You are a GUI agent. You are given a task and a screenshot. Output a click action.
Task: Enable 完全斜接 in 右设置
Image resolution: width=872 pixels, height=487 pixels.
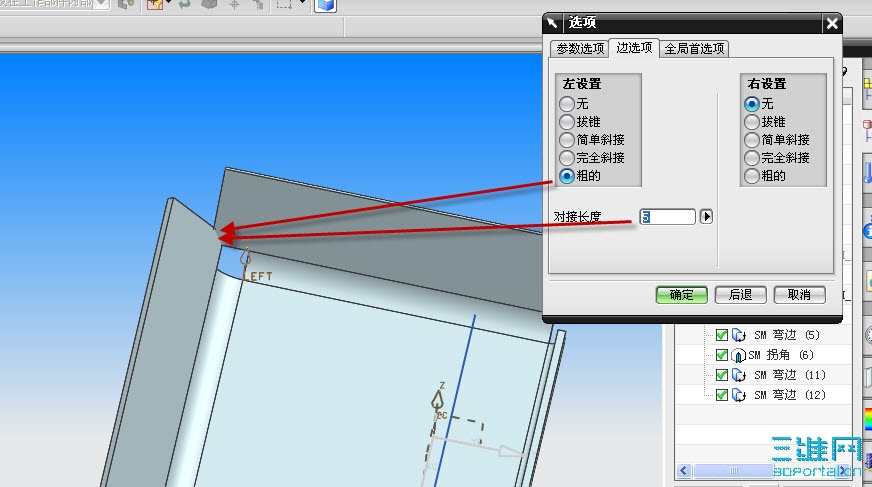[752, 158]
